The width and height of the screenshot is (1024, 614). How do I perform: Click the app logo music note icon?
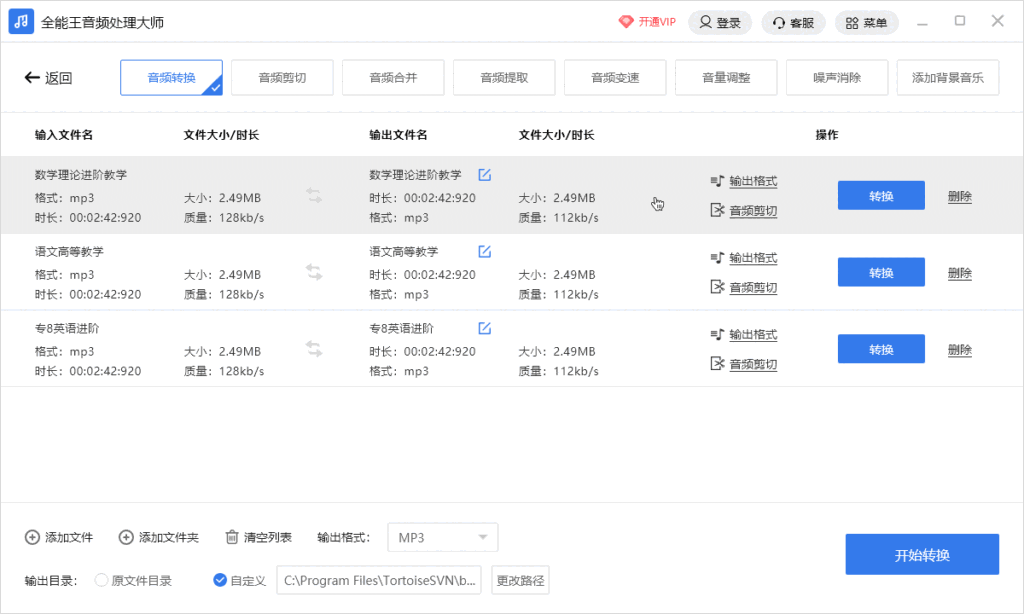(x=20, y=20)
